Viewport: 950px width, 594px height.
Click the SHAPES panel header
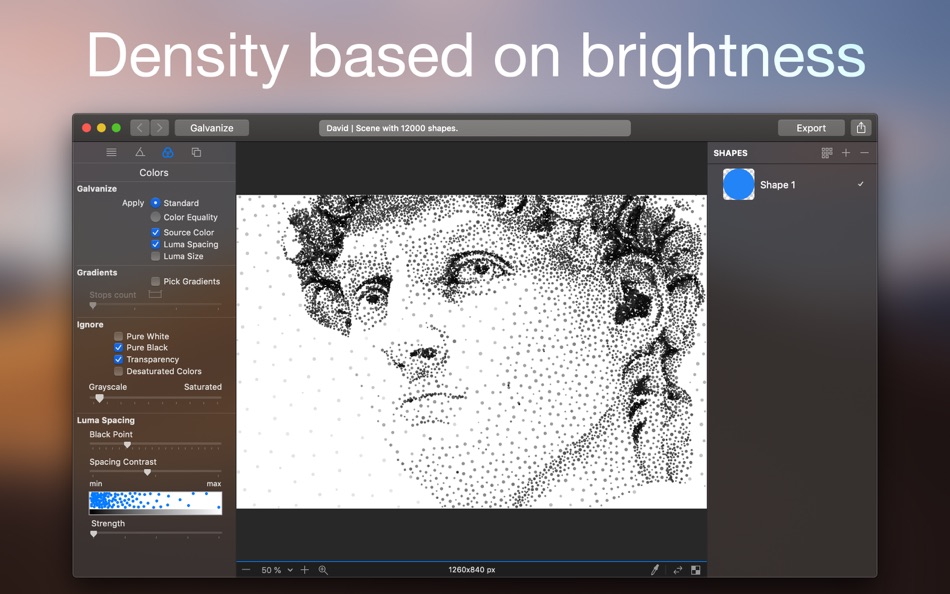tap(731, 153)
